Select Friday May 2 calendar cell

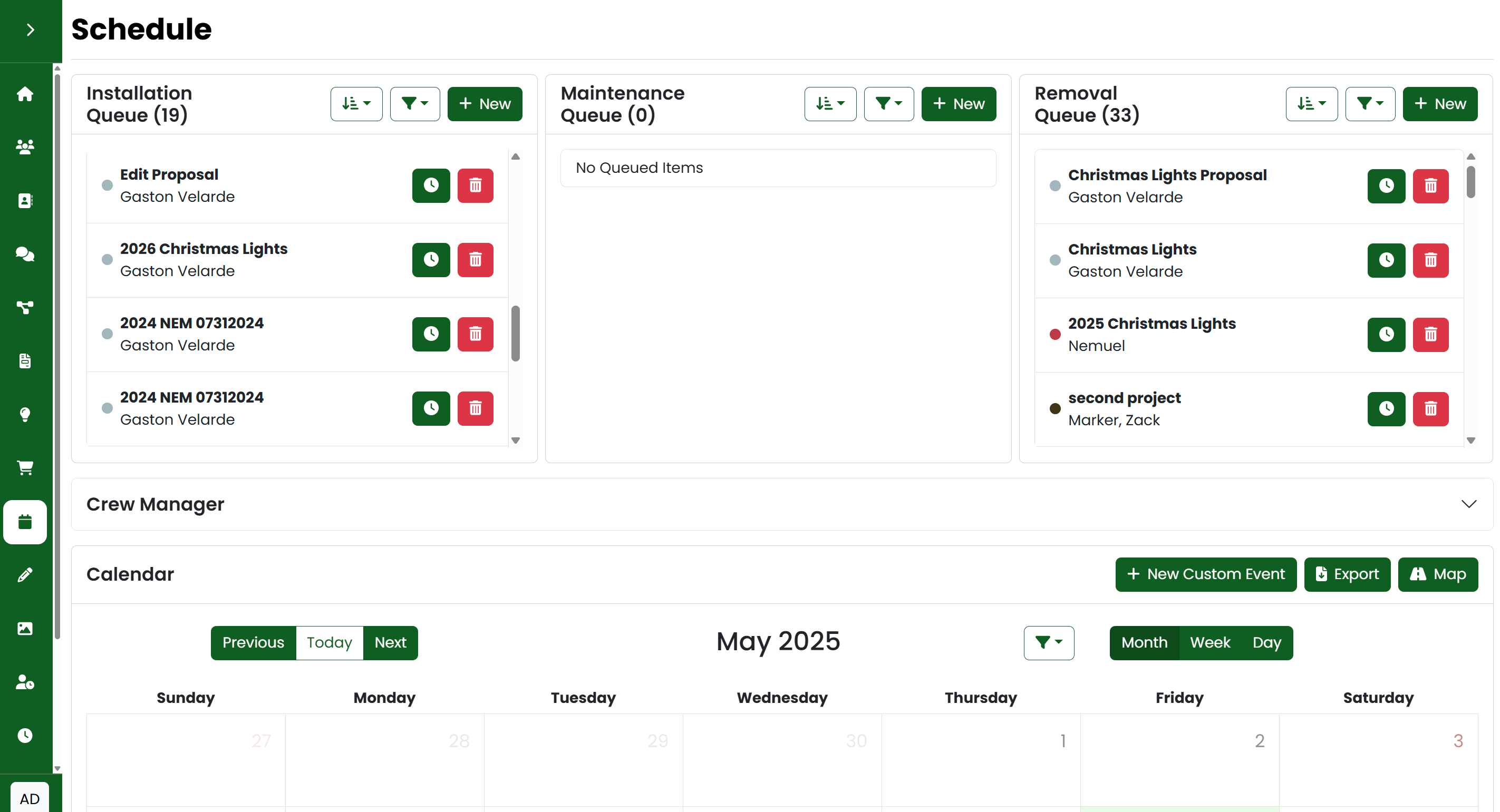tap(1180, 760)
